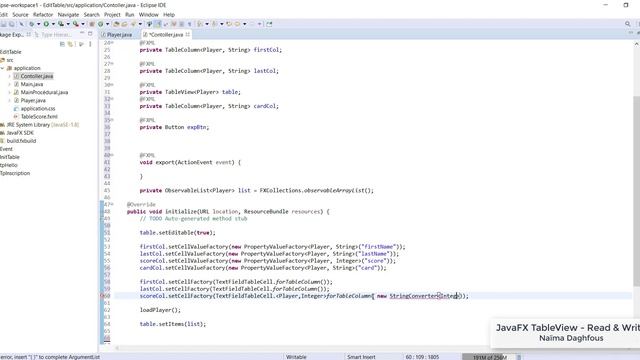Expand the Contoller.java tree node
Screen dimensions: 640x360
(x=9, y=76)
